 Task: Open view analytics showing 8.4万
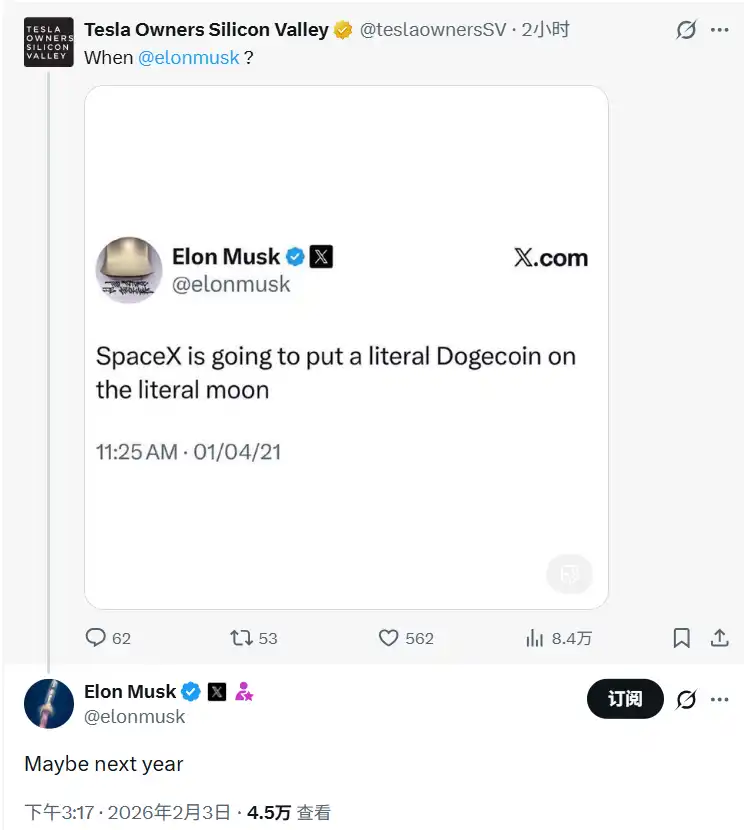535,638
